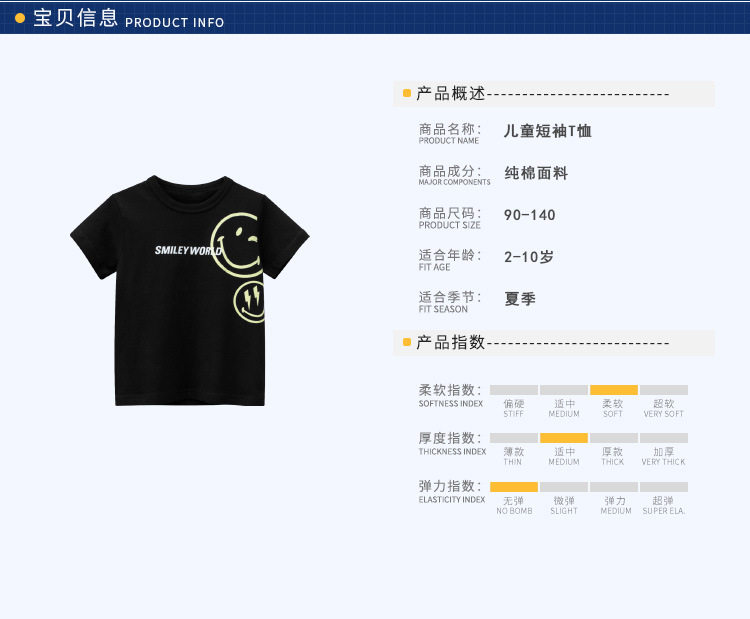
Task: Click the orange square next to 产品概述
Action: tap(407, 93)
